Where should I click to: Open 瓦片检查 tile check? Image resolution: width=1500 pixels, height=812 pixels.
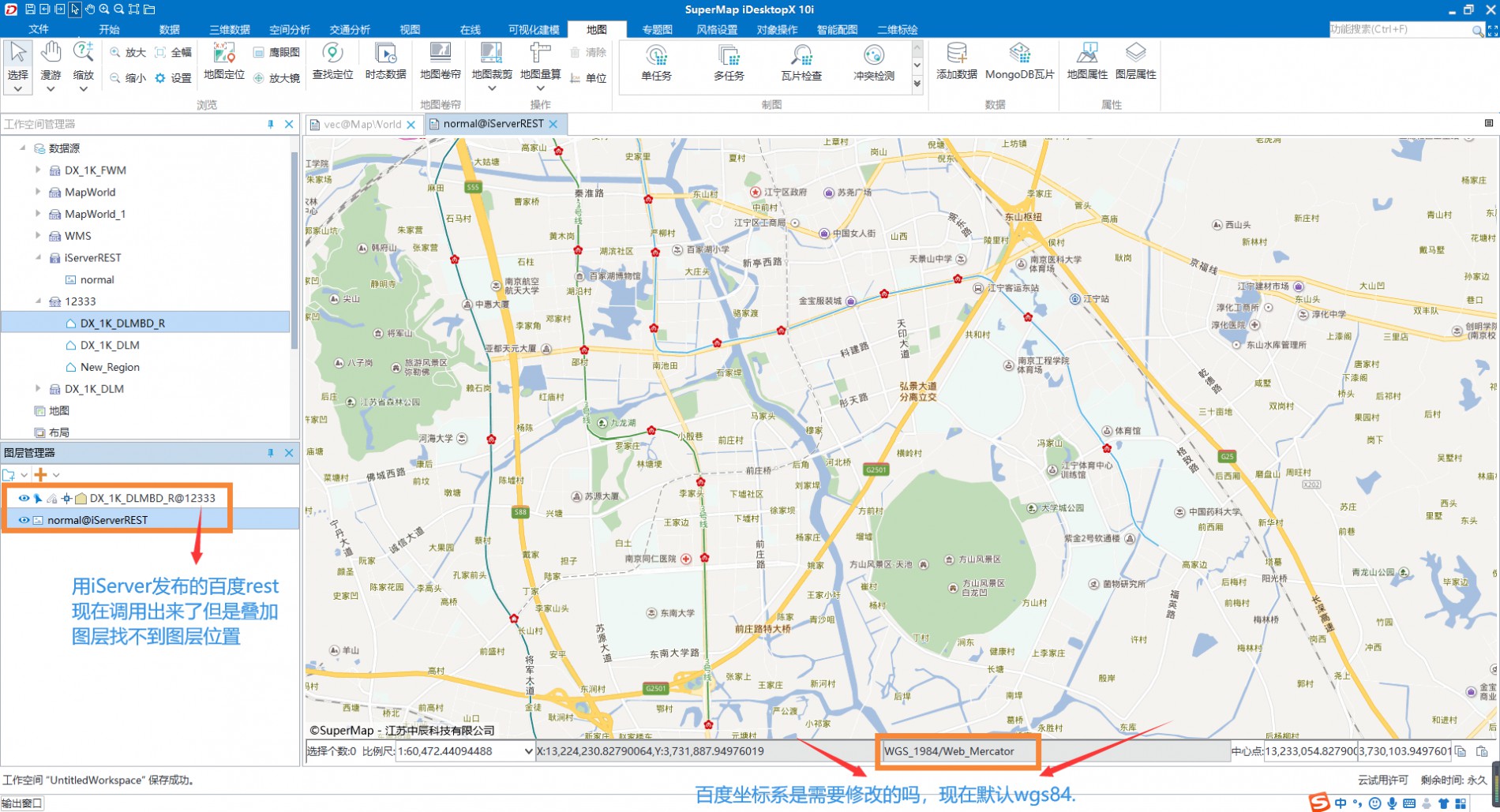[x=801, y=63]
